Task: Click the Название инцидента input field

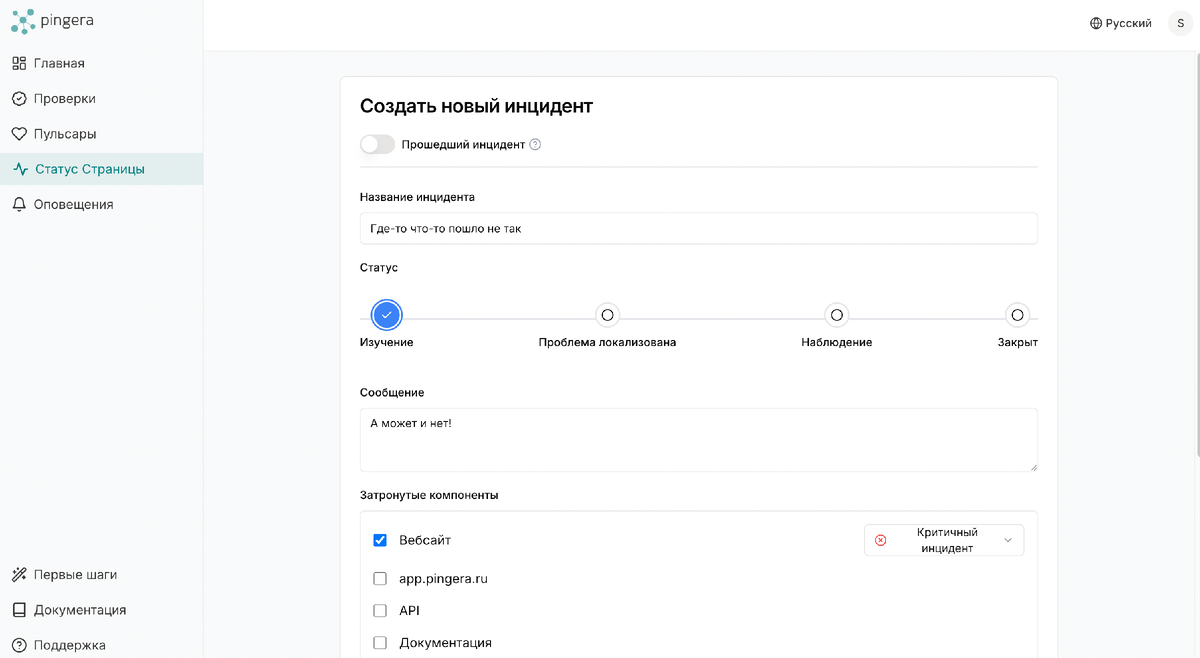Action: [x=698, y=228]
